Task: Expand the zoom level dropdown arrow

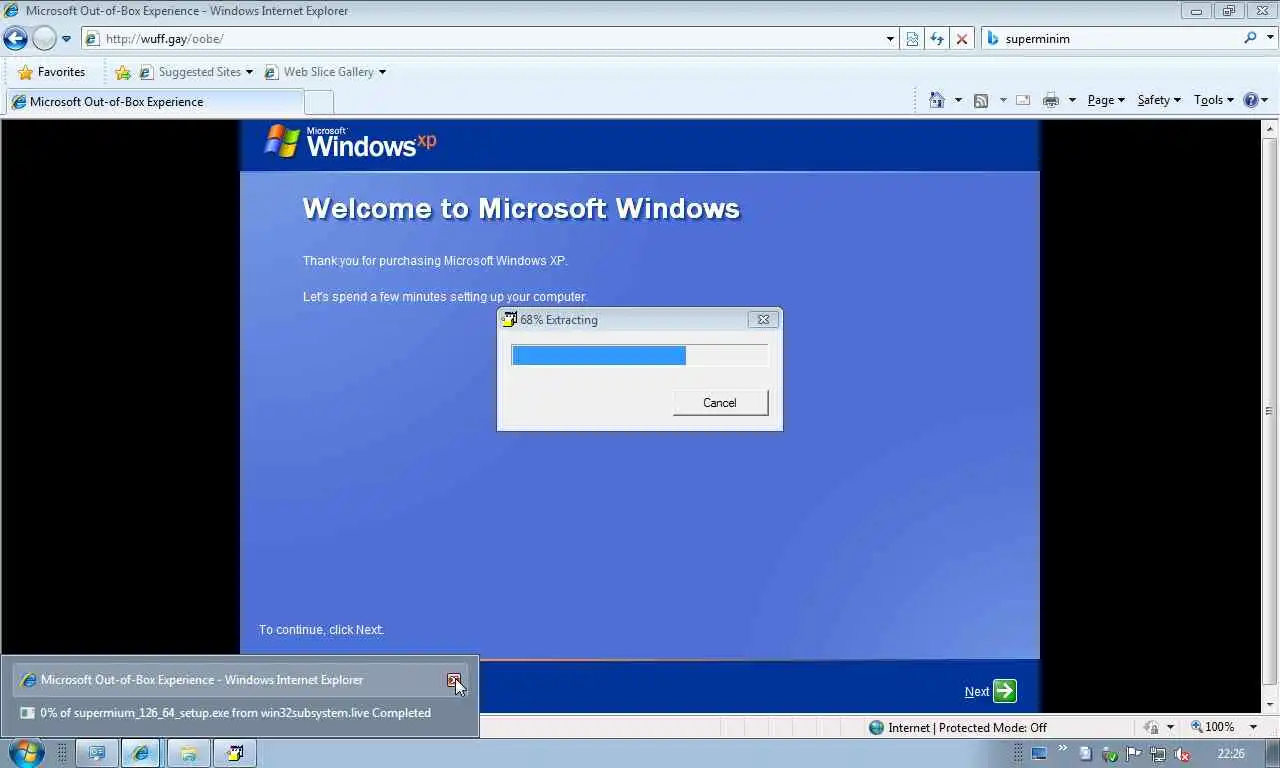Action: (x=1253, y=728)
